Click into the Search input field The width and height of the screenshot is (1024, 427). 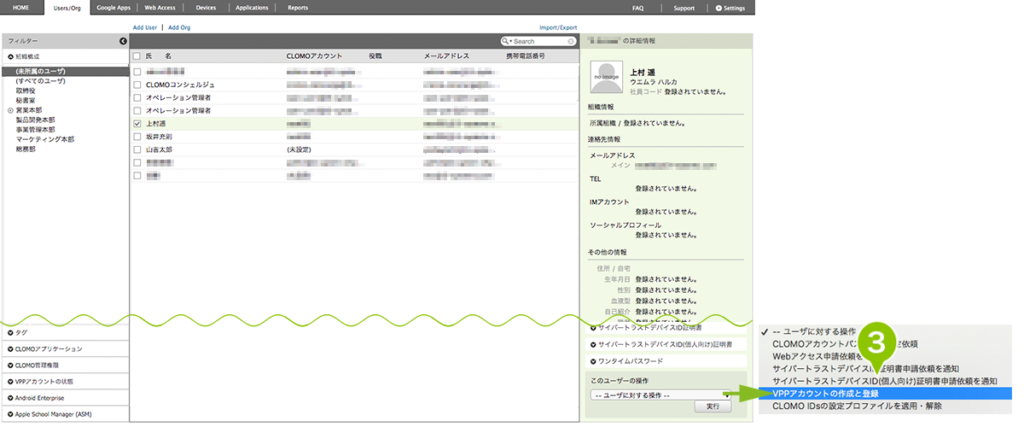[x=540, y=42]
